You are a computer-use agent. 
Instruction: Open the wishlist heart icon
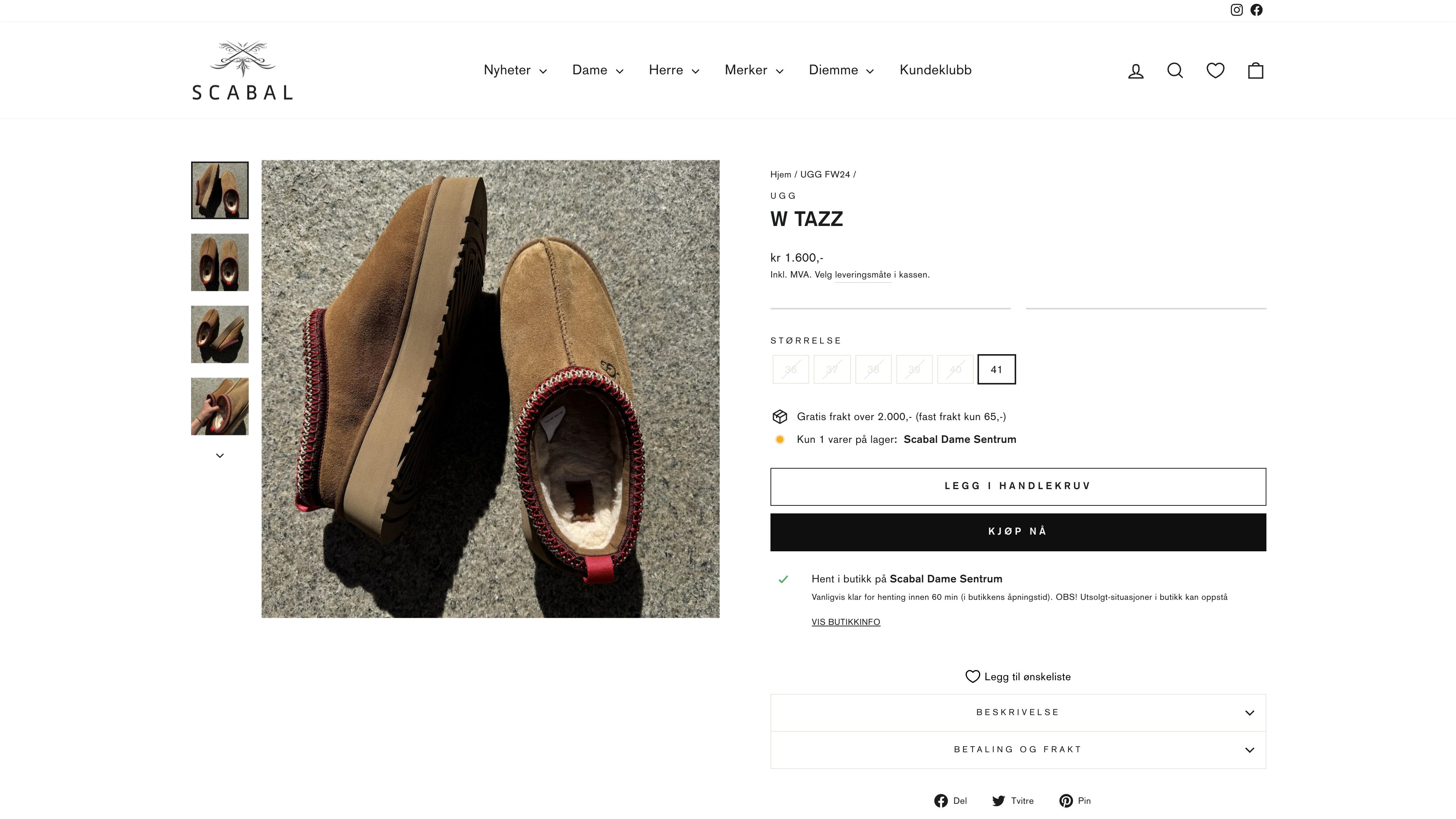[1215, 70]
